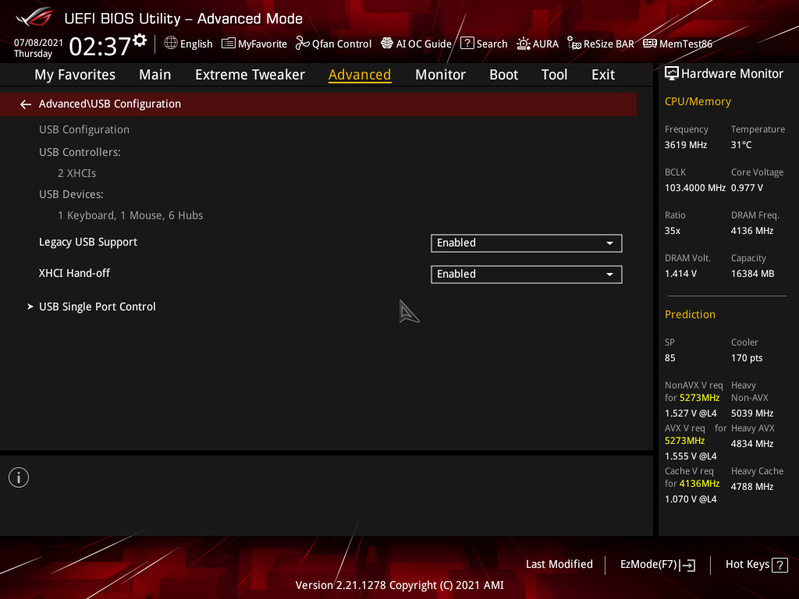Open Extreme Tweaker tab
This screenshot has width=799, height=599.
[250, 75]
